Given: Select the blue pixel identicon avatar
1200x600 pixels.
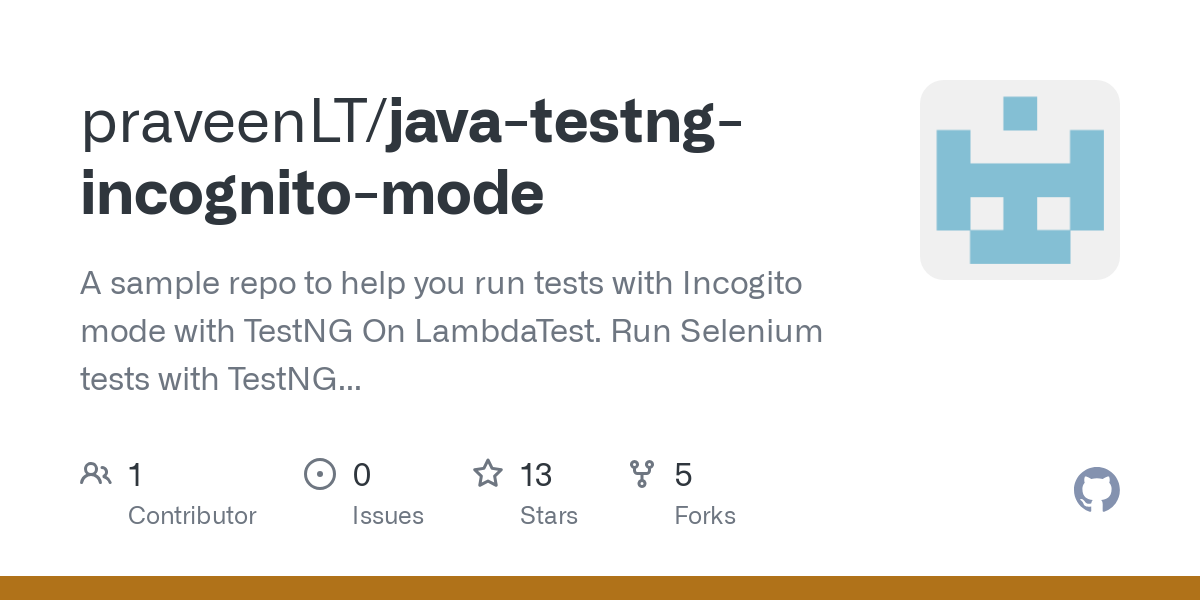Looking at the screenshot, I should tap(1019, 180).
